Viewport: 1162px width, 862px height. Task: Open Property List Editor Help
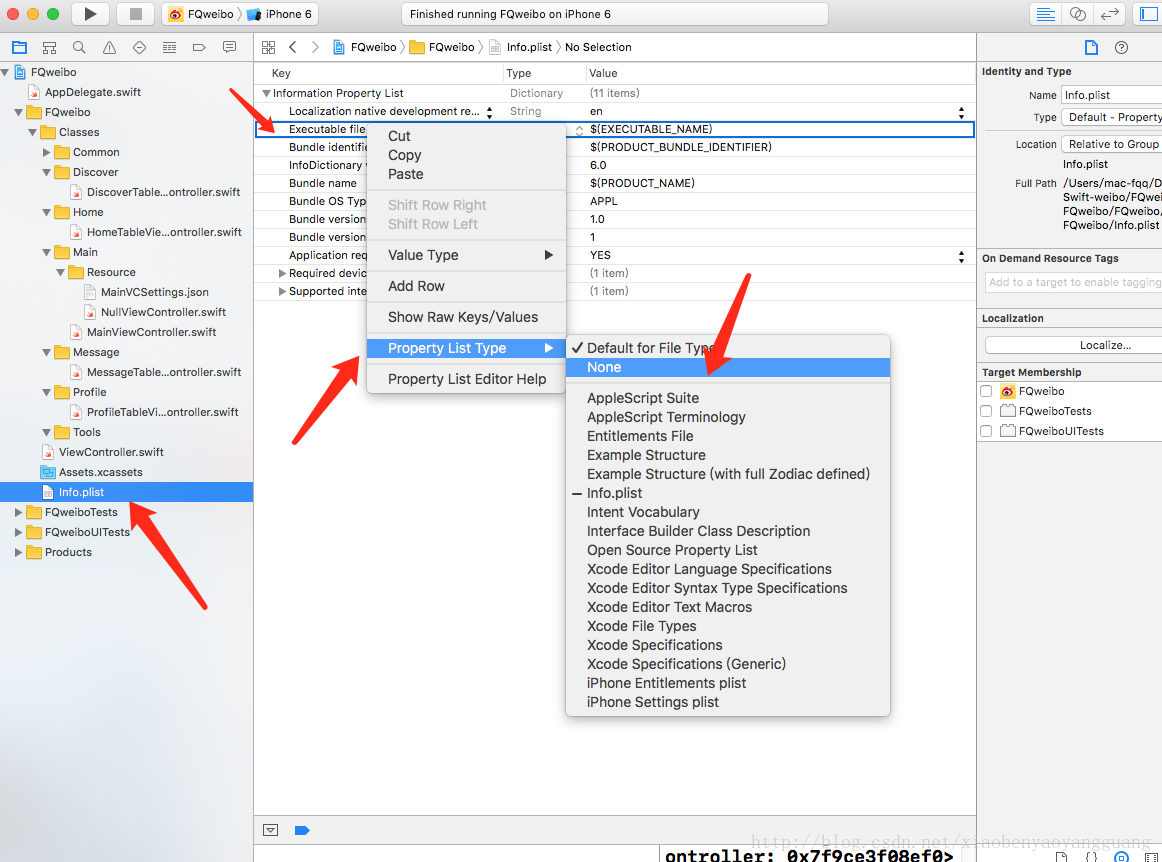pyautogui.click(x=467, y=379)
